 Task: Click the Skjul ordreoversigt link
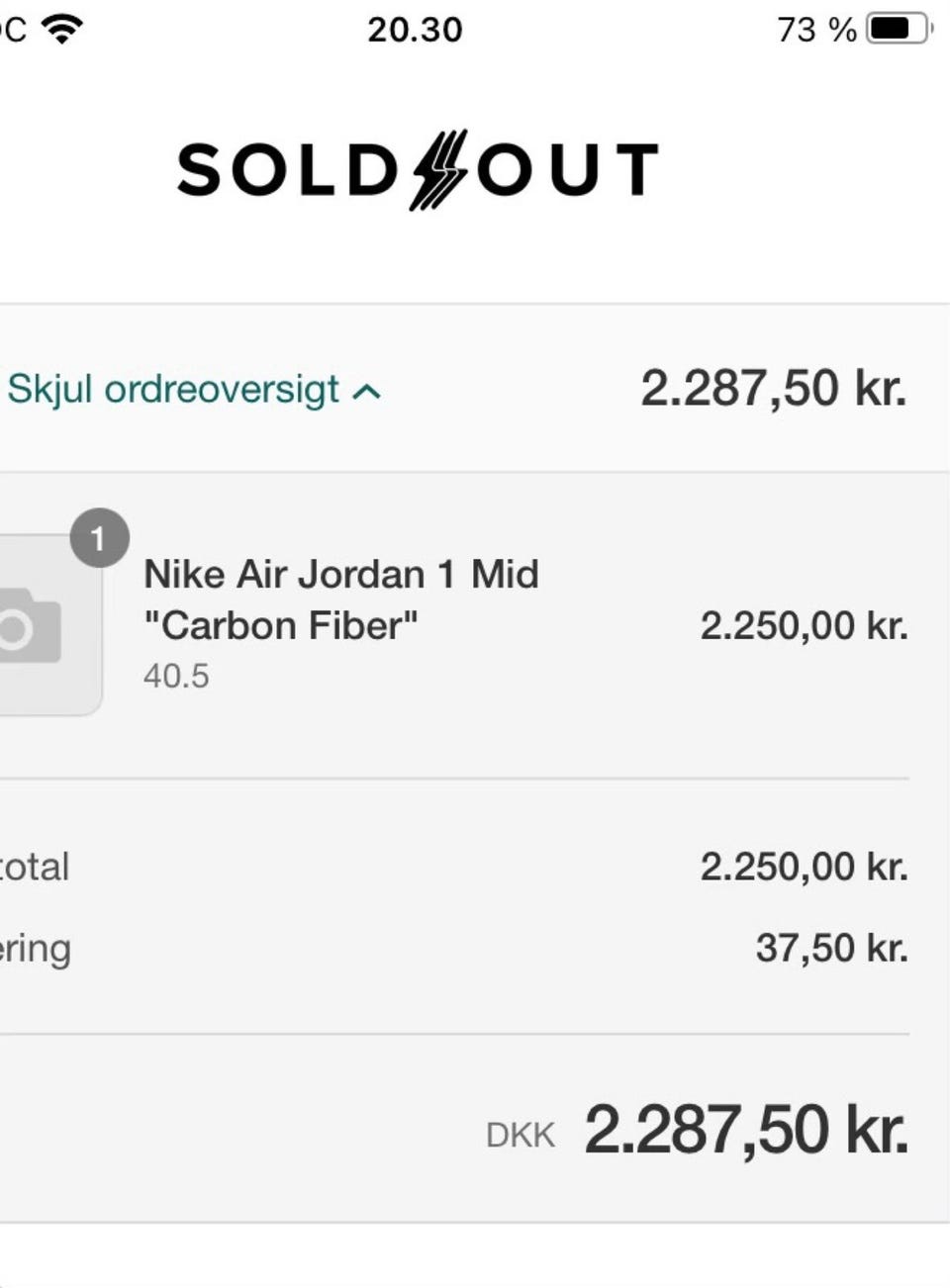174,390
